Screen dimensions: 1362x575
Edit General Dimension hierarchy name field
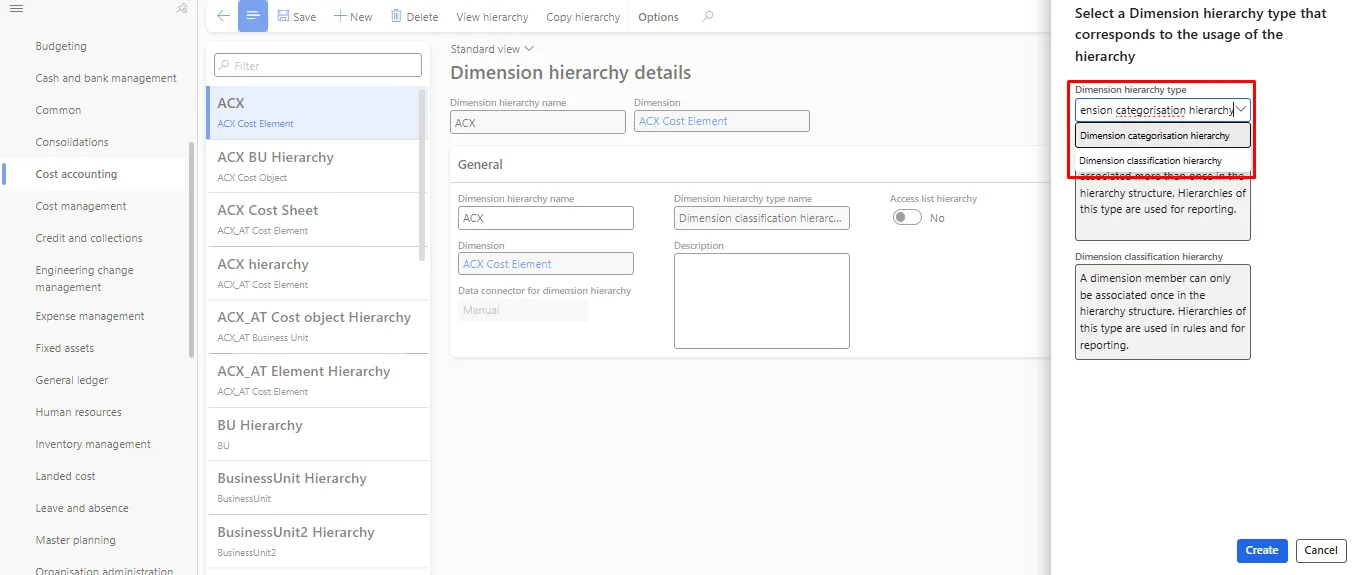pos(546,218)
